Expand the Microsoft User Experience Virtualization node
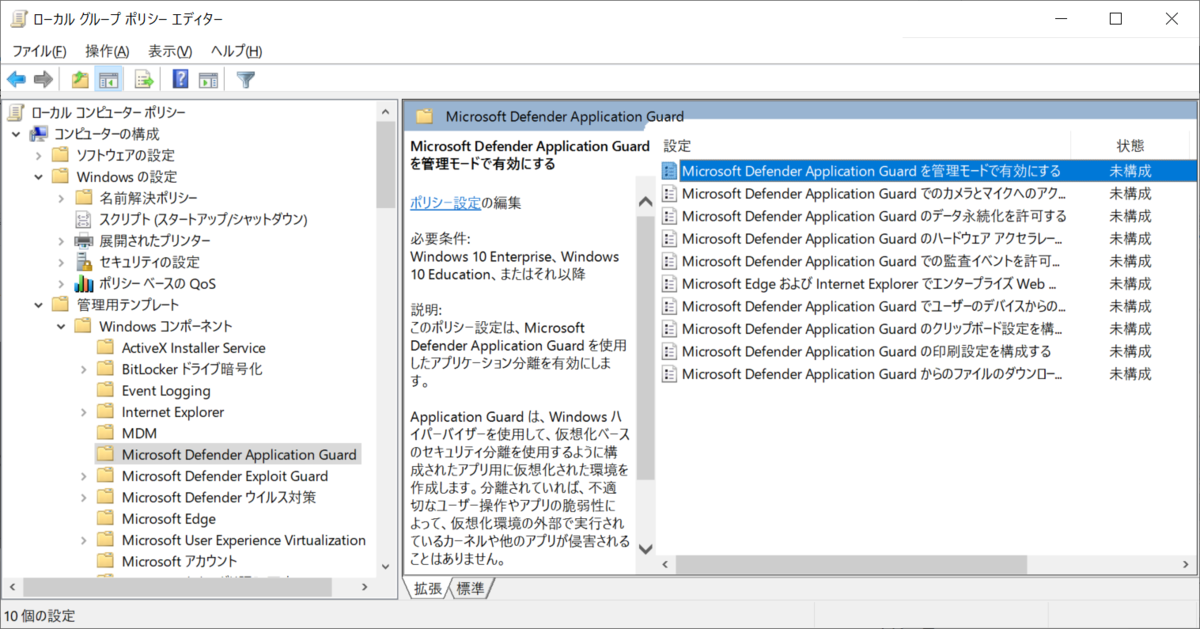 pos(83,540)
